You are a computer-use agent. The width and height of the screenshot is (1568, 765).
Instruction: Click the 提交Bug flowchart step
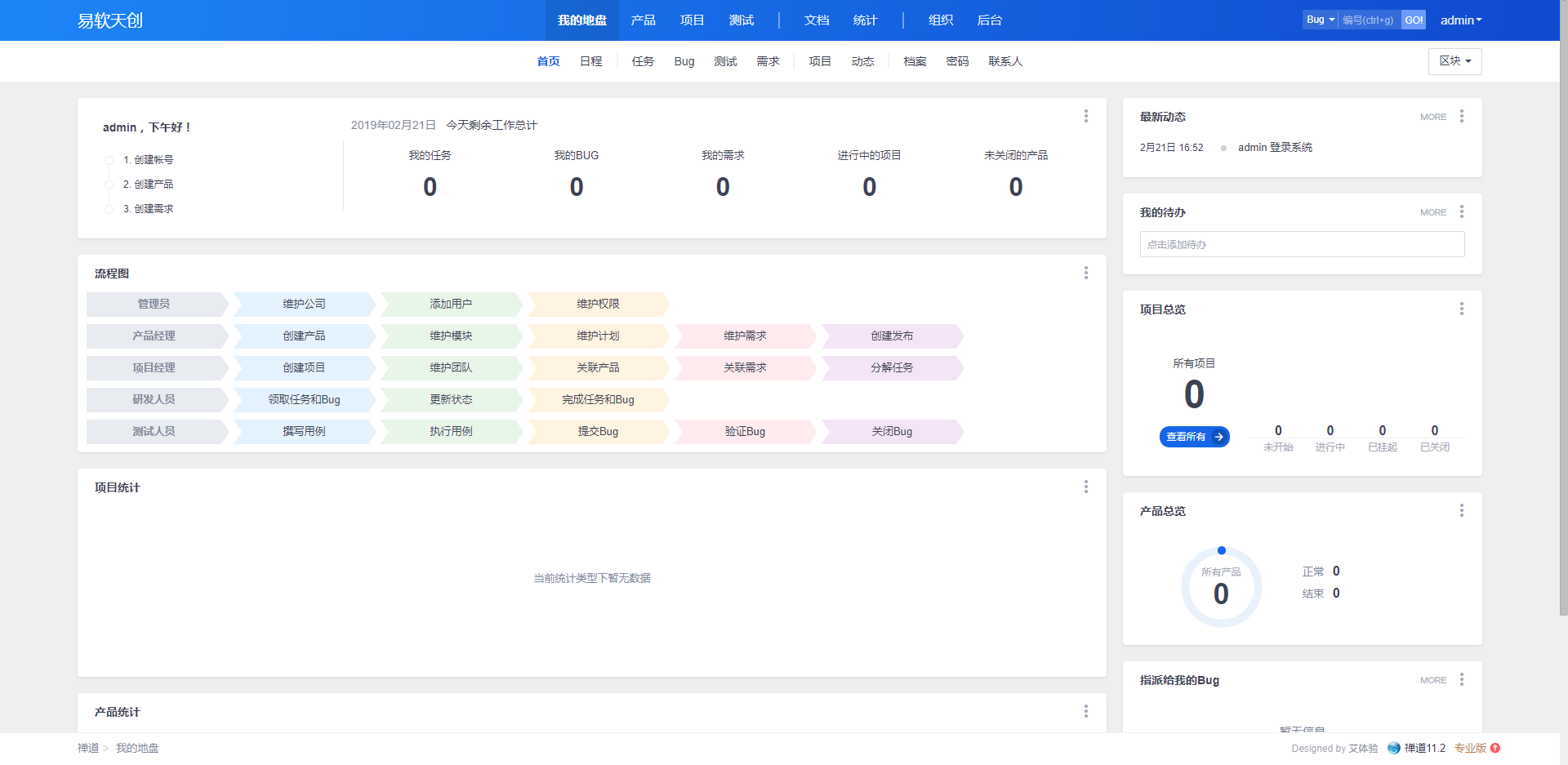tap(598, 431)
